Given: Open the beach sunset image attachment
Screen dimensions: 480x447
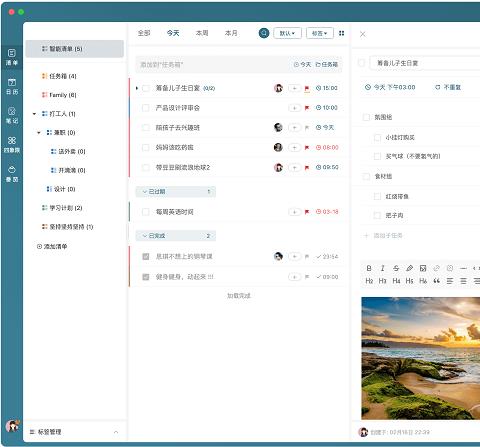Looking at the screenshot, I should coord(421,358).
